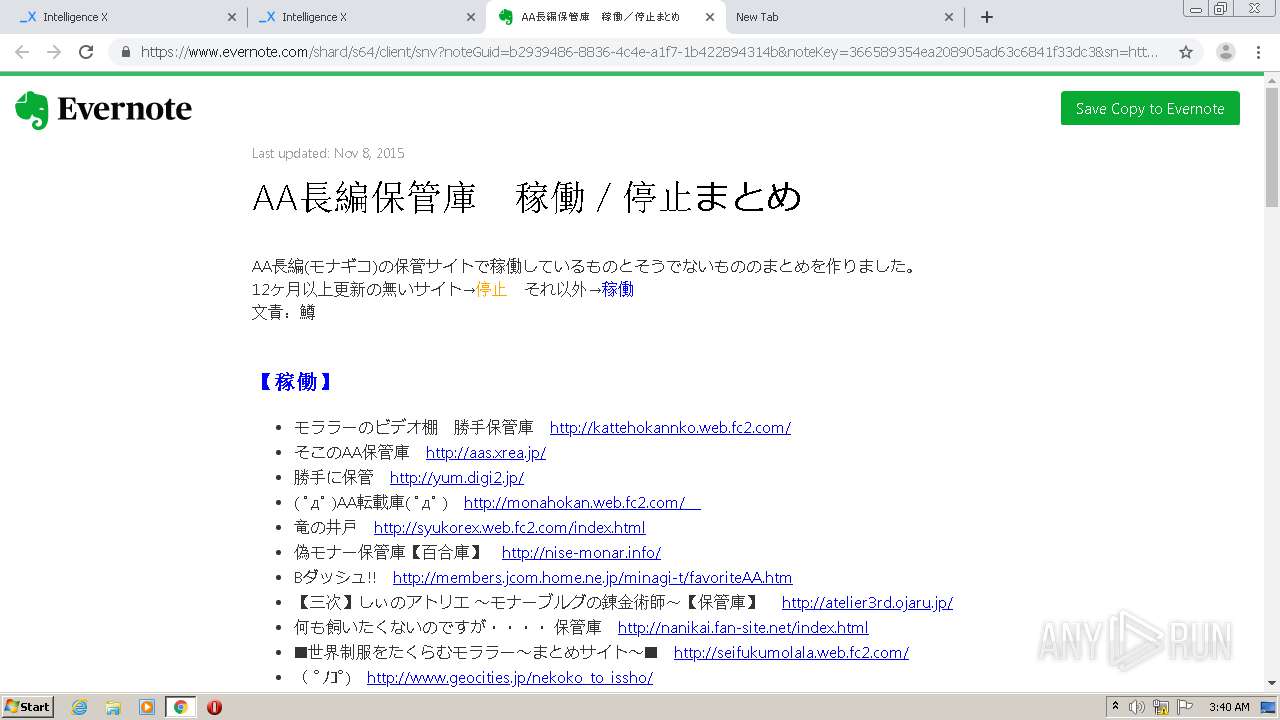
Task: Bookmark this page with the star icon
Action: (x=1186, y=52)
